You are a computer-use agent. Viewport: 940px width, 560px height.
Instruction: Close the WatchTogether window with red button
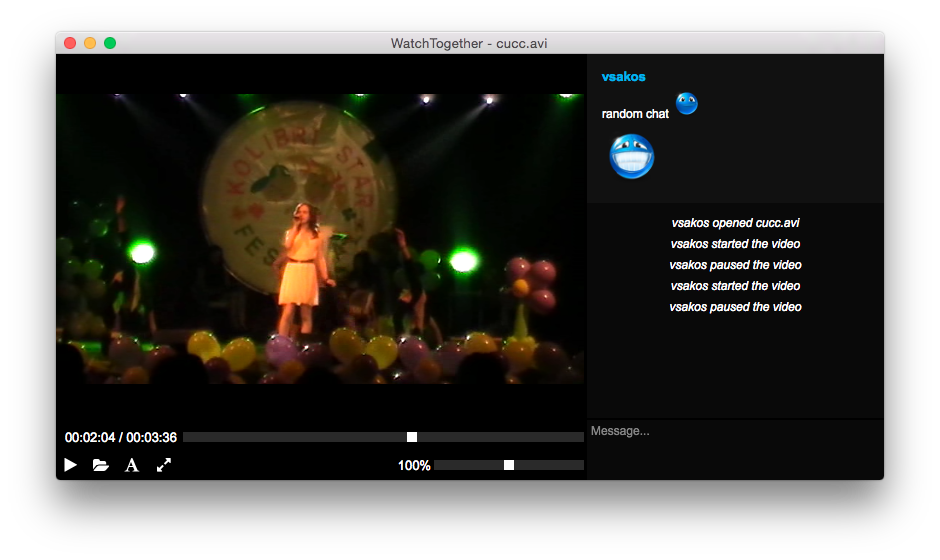[70, 43]
